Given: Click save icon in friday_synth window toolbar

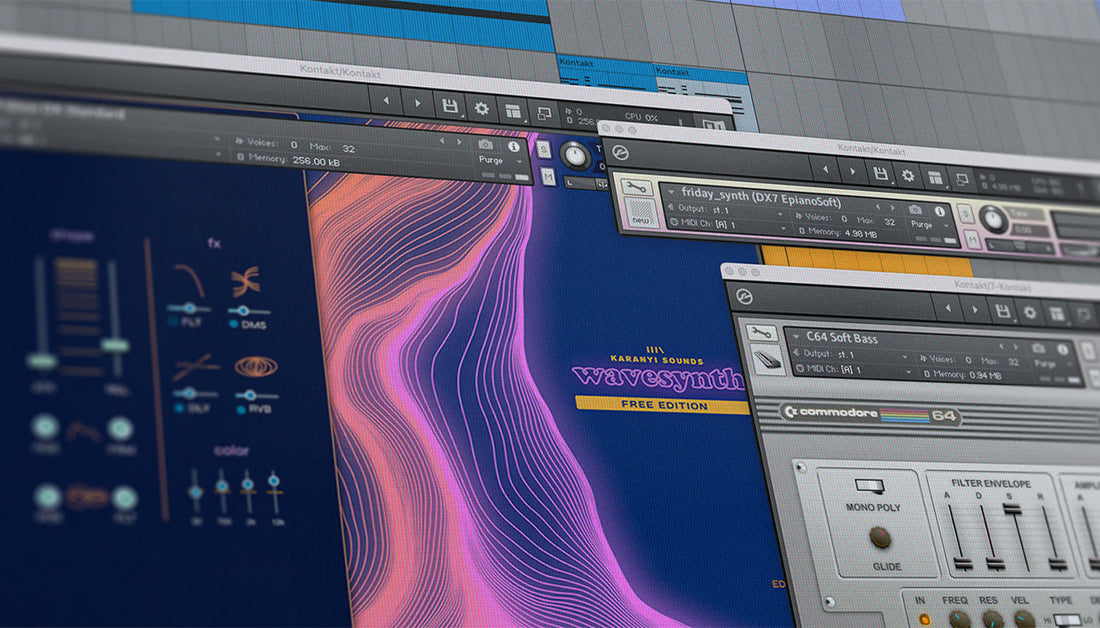Looking at the screenshot, I should point(880,174).
